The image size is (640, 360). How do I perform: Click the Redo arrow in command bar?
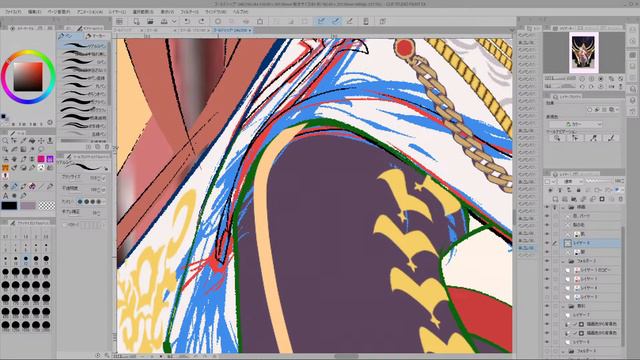pyautogui.click(x=201, y=21)
